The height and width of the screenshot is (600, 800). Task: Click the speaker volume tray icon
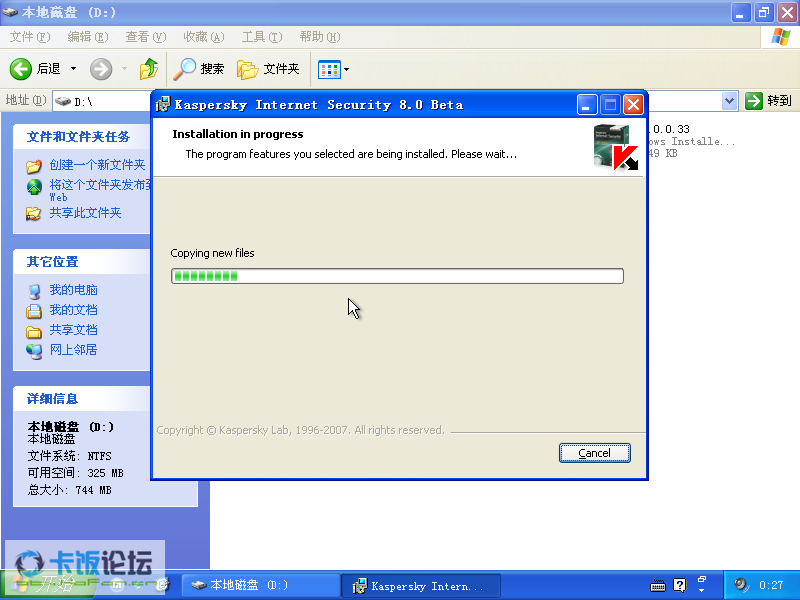pyautogui.click(x=741, y=585)
